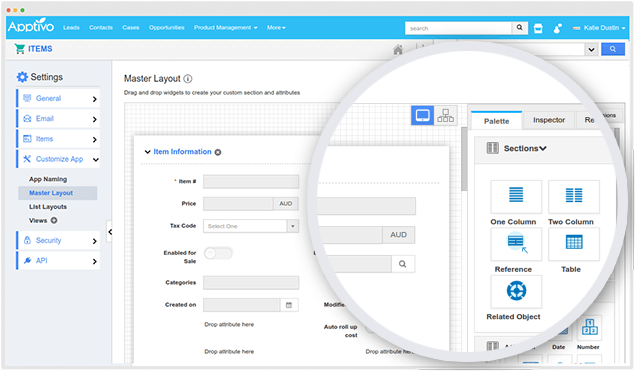The width and height of the screenshot is (635, 371).
Task: Remove the Item Information section
Action: click(x=218, y=152)
